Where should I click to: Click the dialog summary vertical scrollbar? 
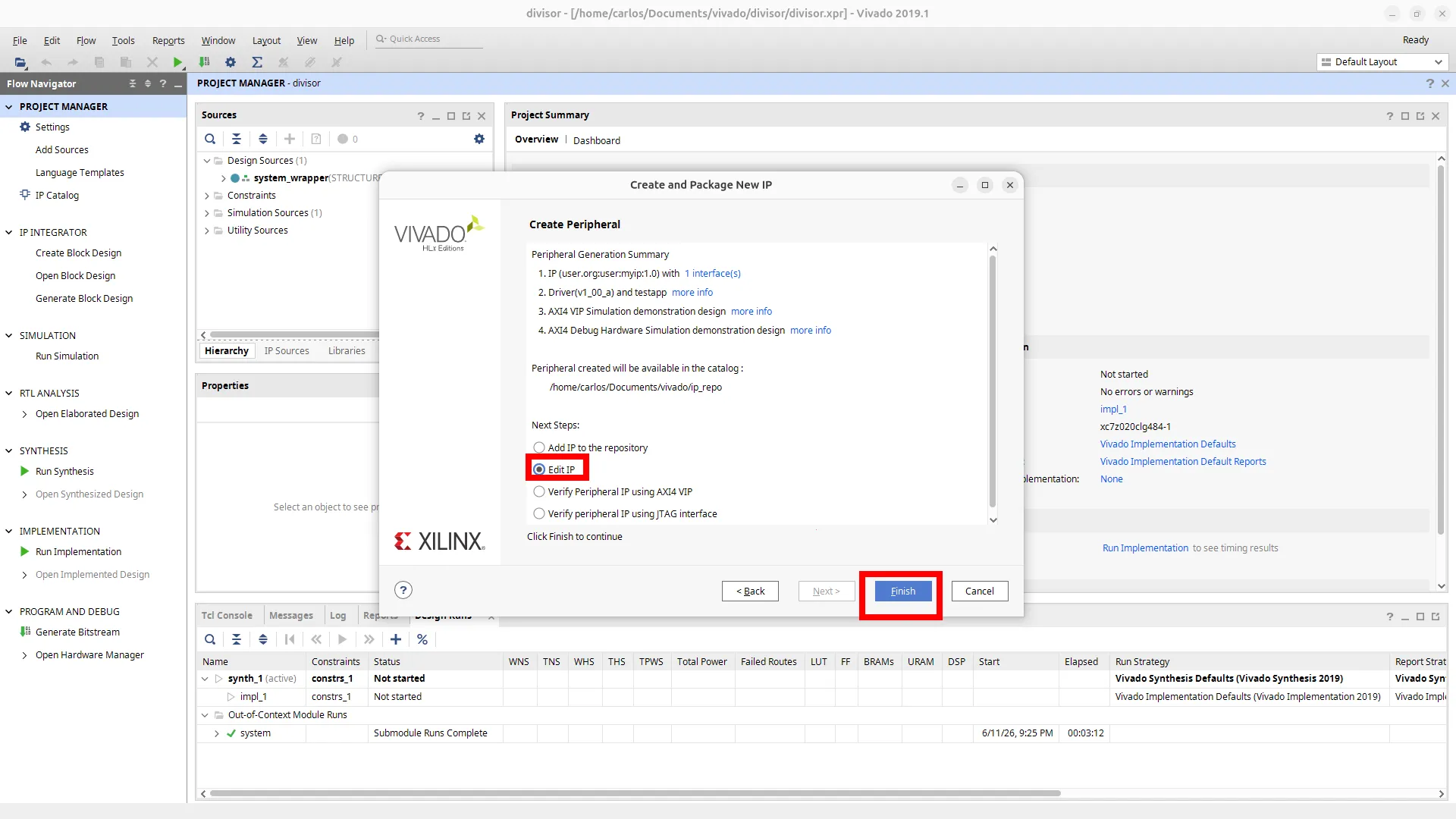point(993,381)
